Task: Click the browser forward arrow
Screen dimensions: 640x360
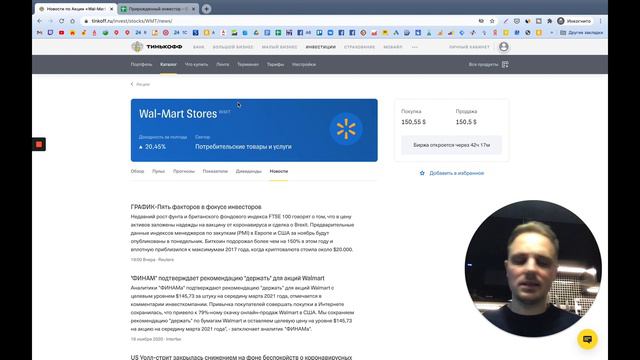Action: (x=51, y=21)
